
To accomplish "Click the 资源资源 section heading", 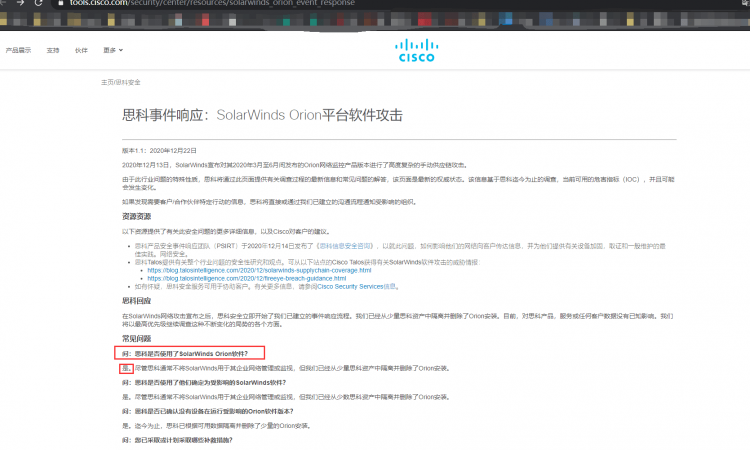I will [136, 217].
